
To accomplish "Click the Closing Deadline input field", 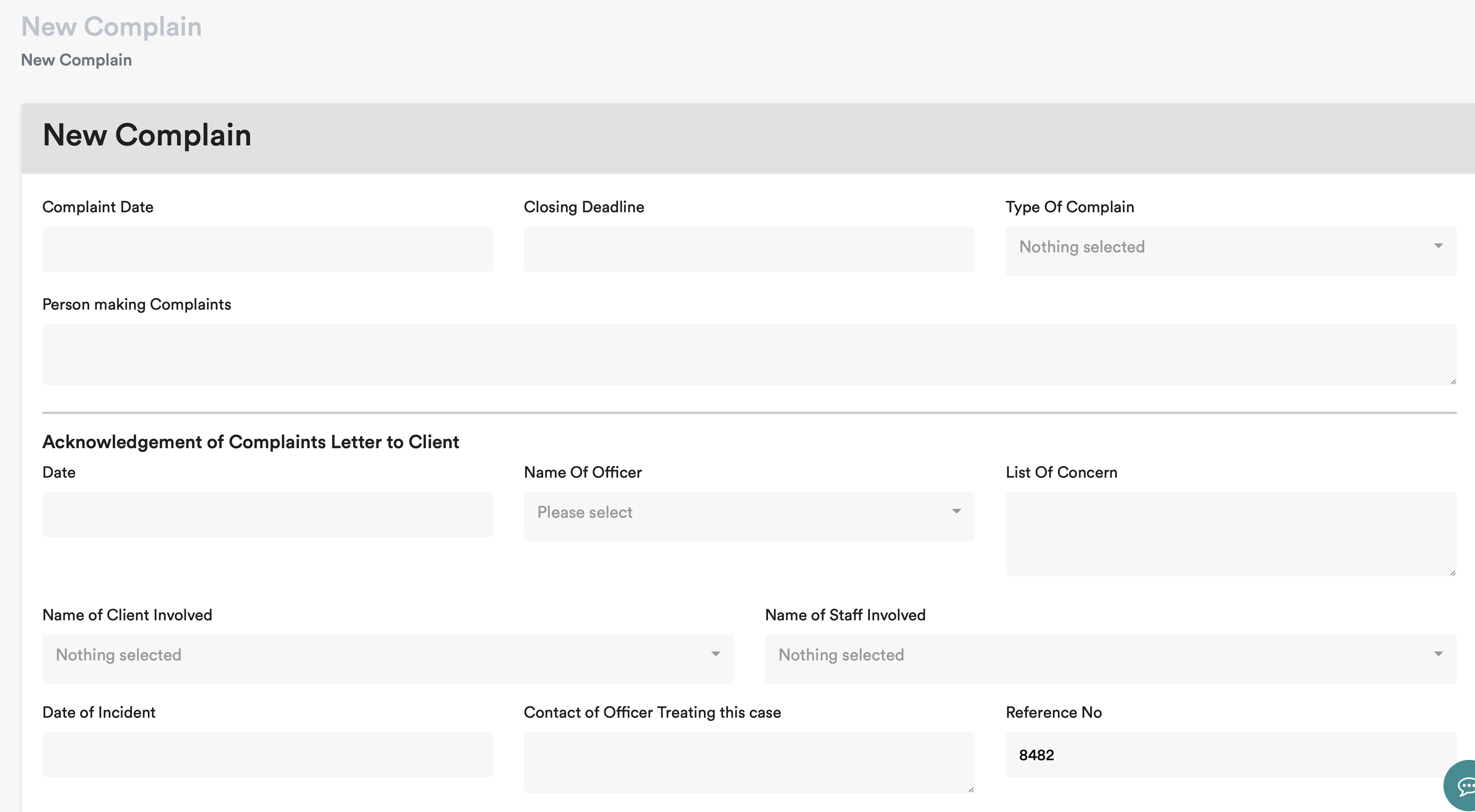I will 749,250.
